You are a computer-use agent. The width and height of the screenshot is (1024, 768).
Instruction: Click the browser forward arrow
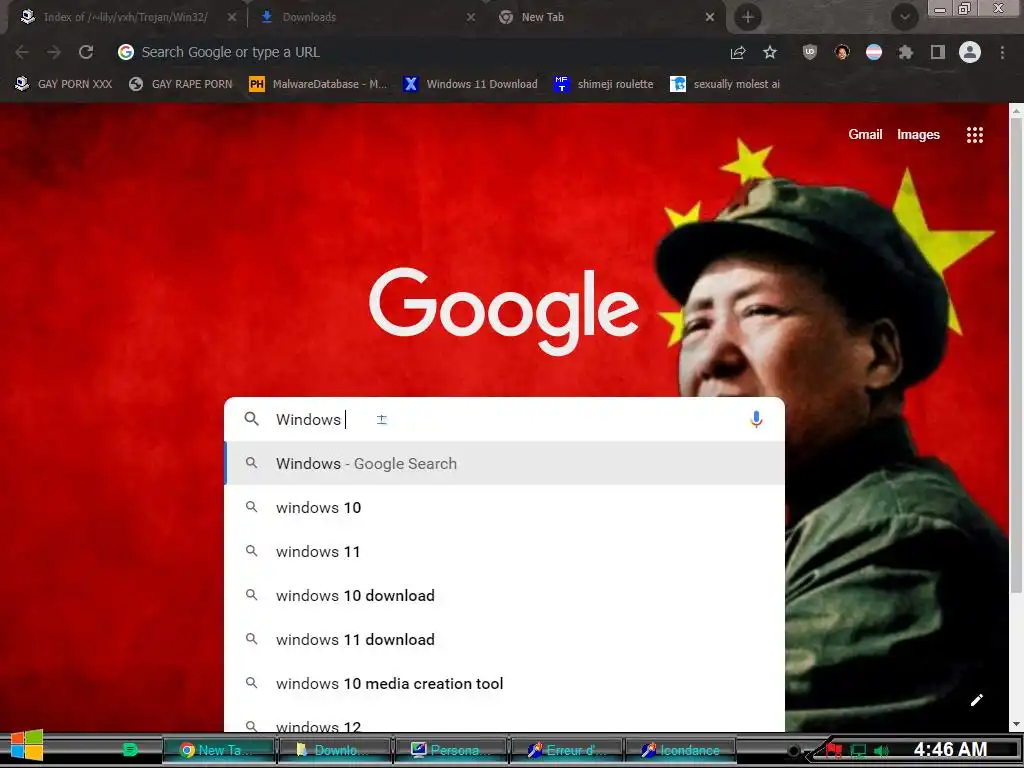[54, 52]
